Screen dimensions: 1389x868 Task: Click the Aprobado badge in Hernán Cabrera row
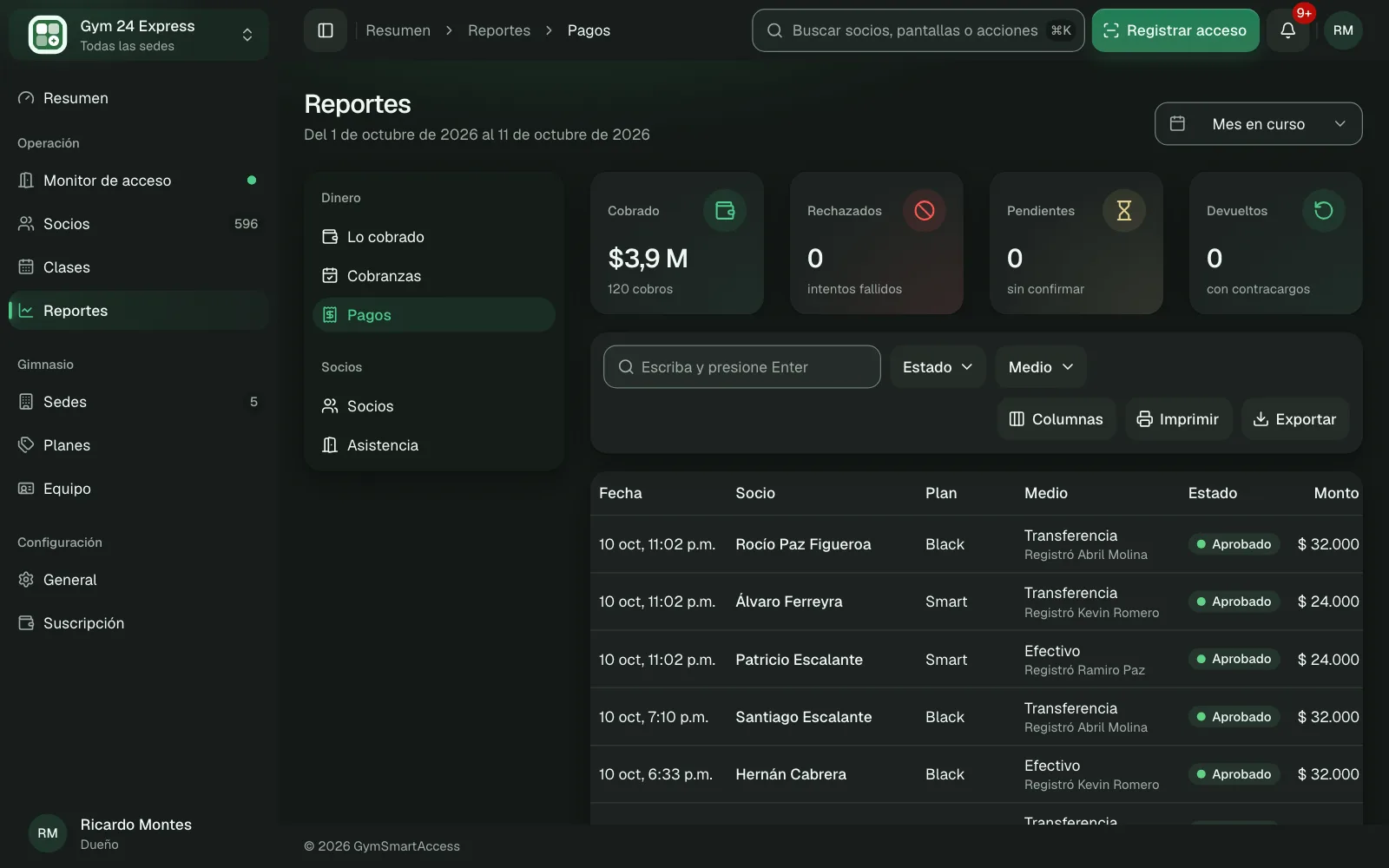tap(1234, 774)
